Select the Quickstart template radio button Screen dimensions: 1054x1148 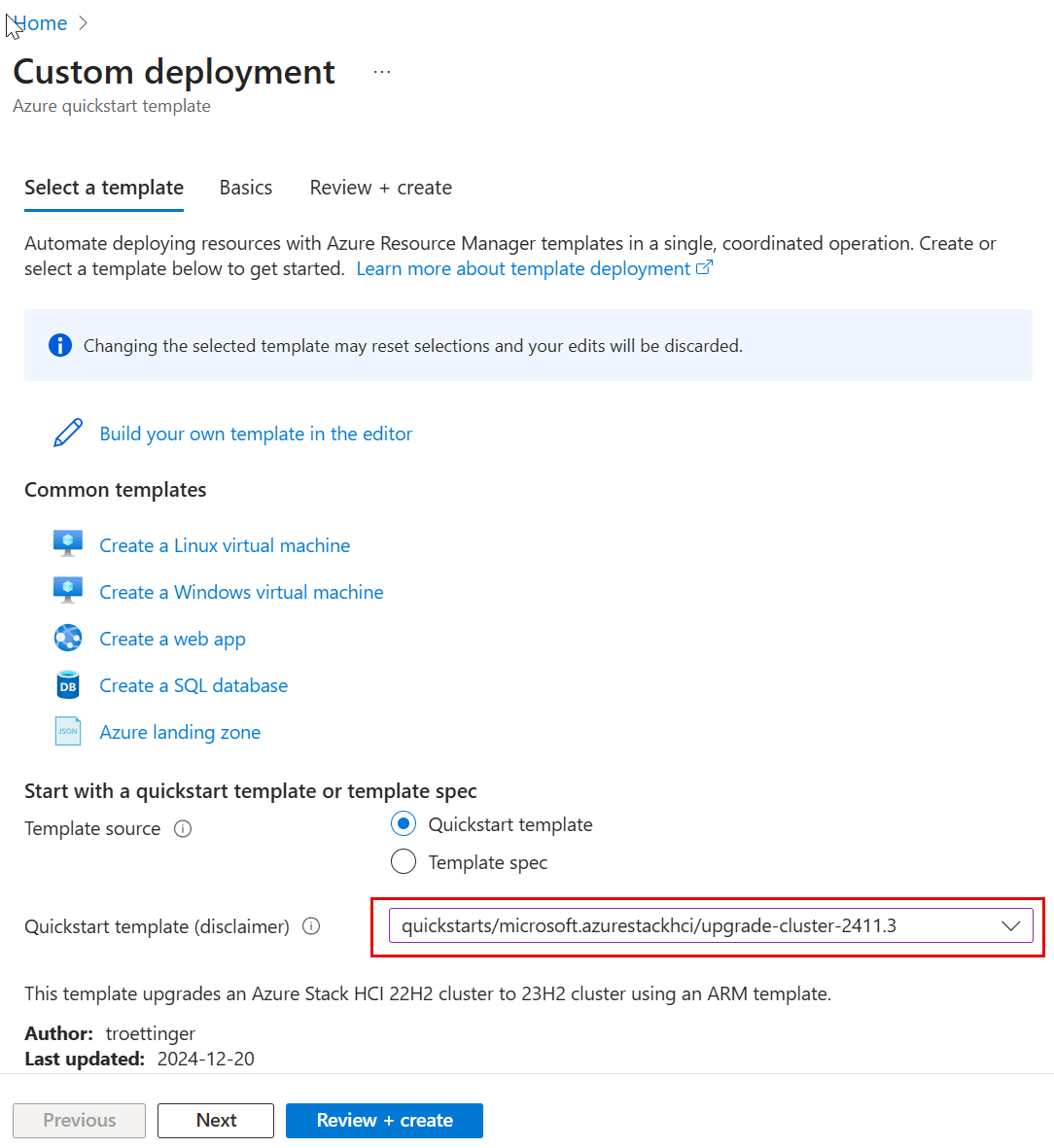[x=404, y=824]
